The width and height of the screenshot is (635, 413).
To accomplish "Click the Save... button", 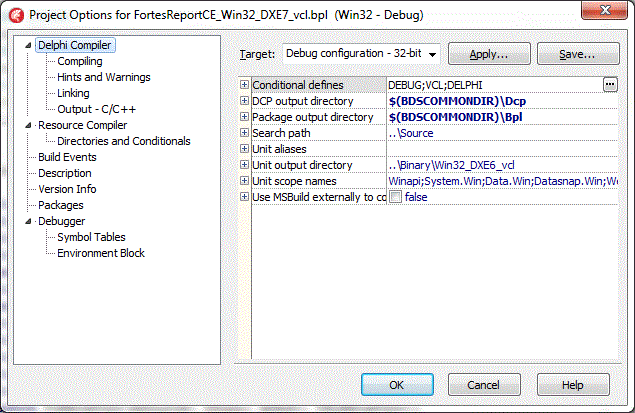I will 578,54.
